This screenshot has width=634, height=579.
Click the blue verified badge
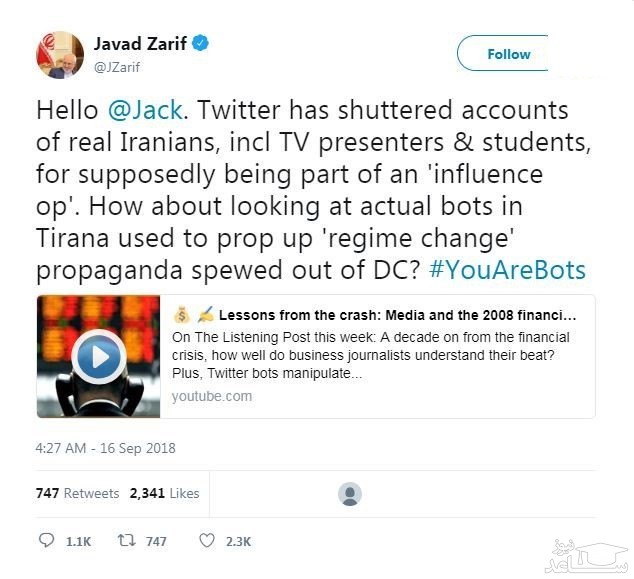tap(200, 44)
